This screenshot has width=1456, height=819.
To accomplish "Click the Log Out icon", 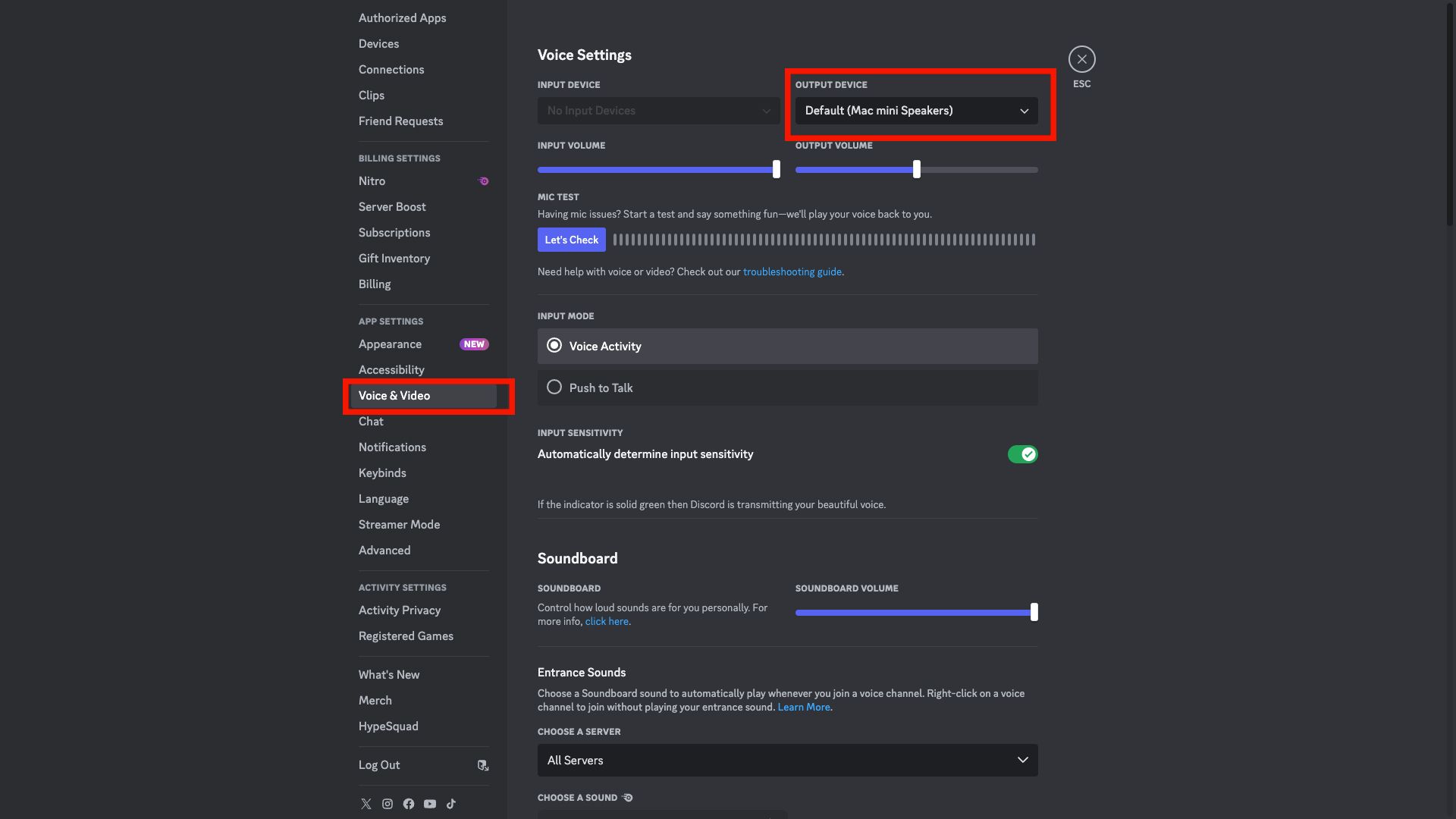I will click(x=482, y=764).
